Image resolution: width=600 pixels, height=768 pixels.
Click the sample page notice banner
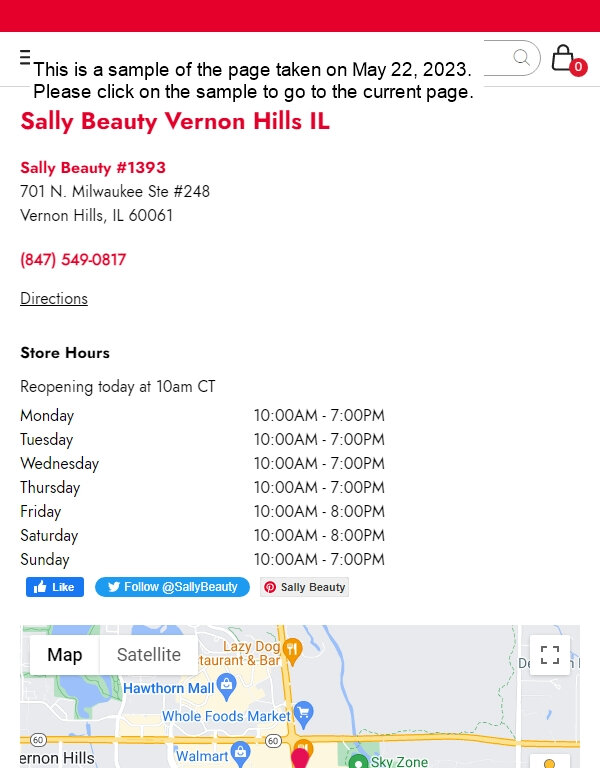pyautogui.click(x=253, y=80)
